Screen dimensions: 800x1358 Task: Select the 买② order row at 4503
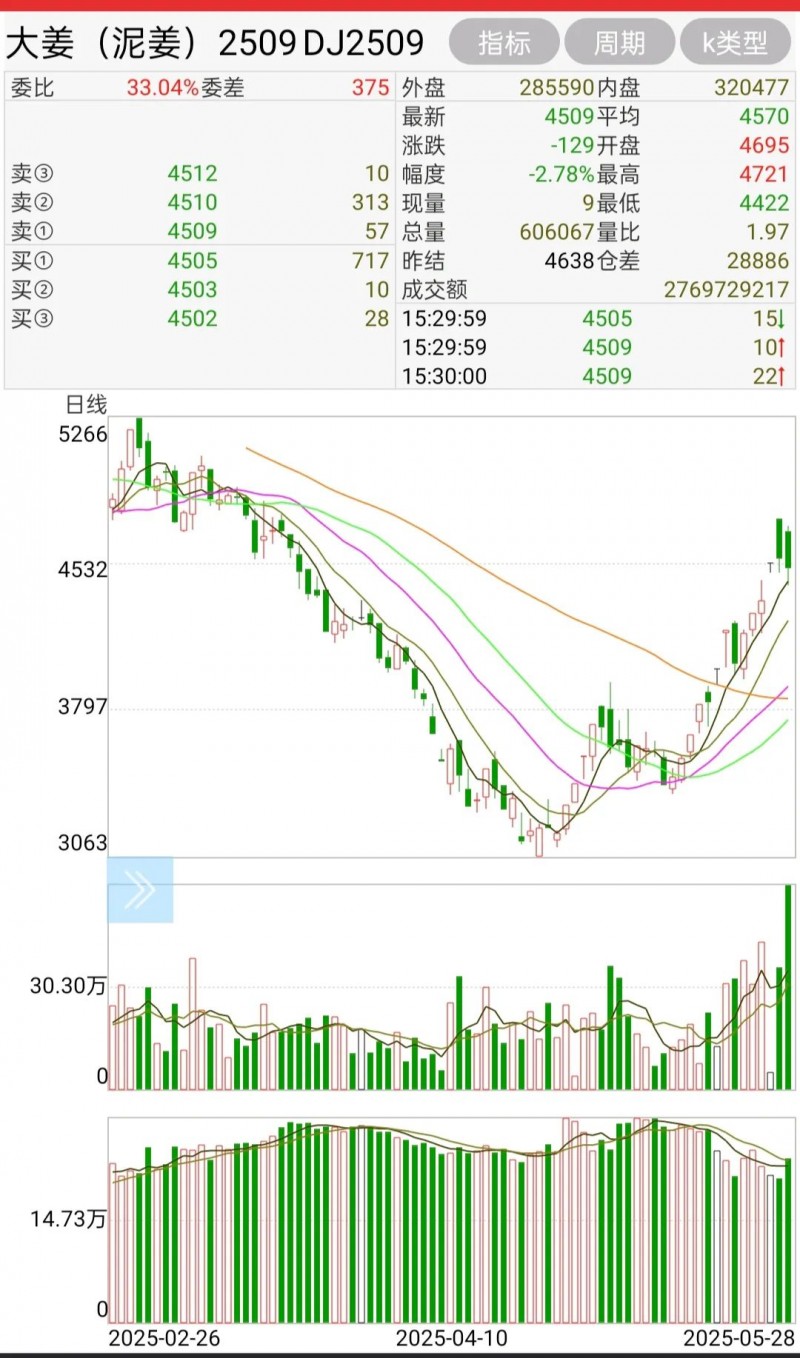point(200,290)
